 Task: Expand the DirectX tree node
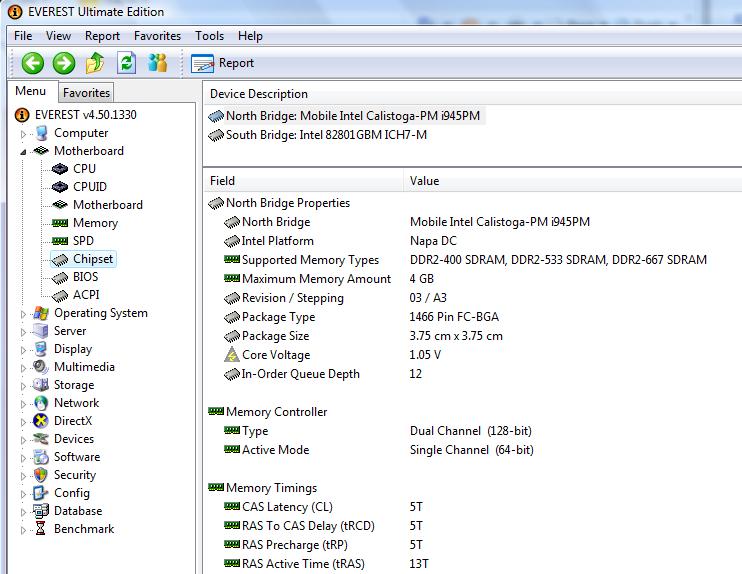pos(23,422)
